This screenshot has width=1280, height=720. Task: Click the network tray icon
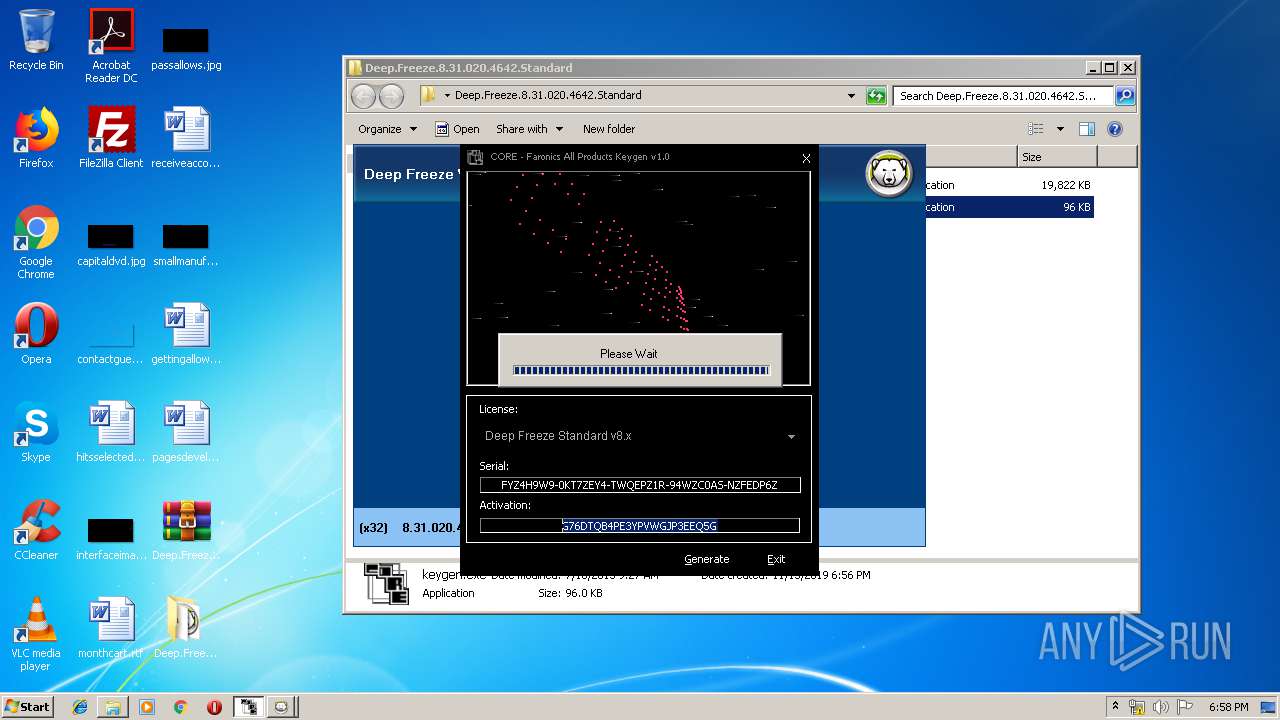[1137, 707]
